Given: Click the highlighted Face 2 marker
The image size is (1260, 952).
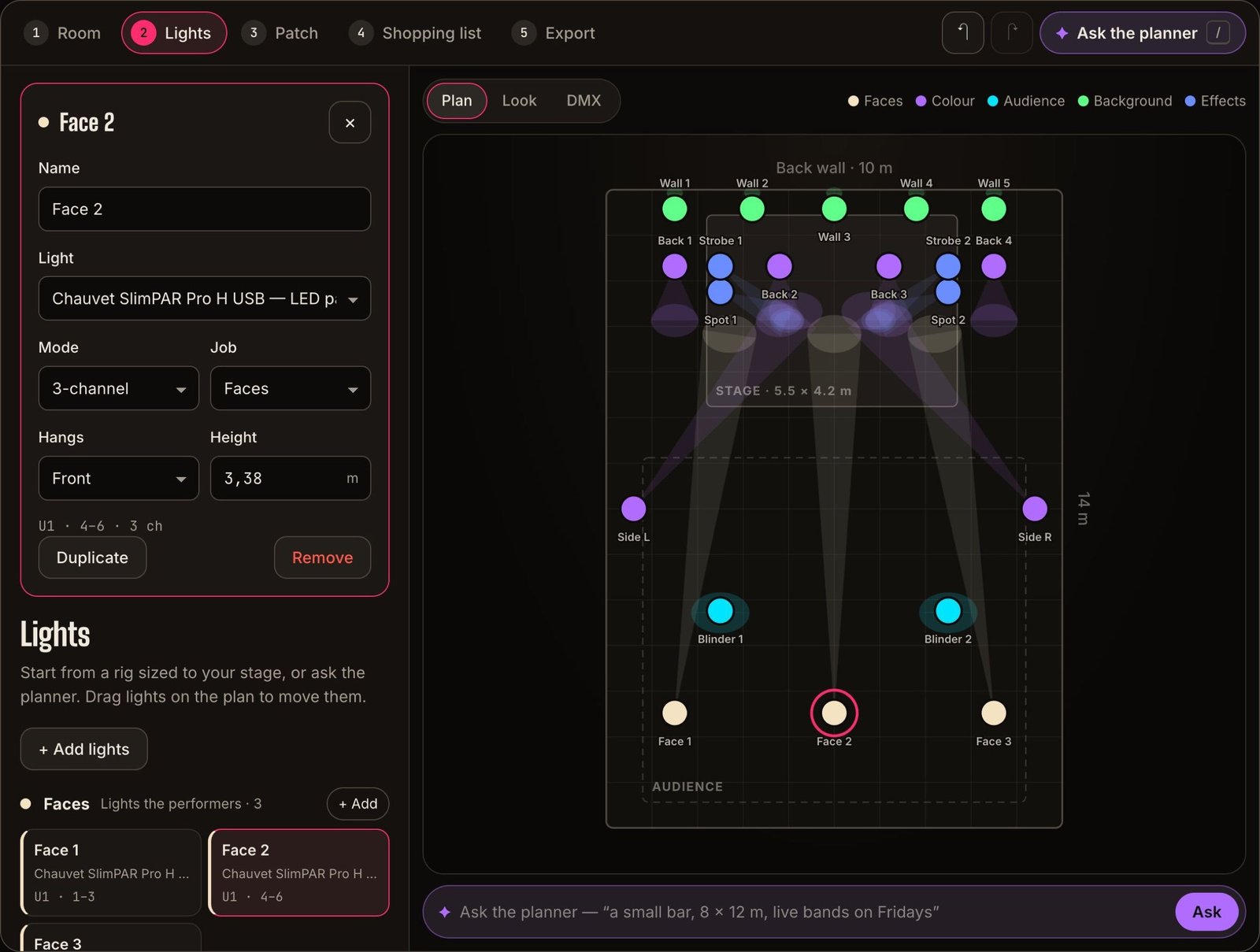Looking at the screenshot, I should tap(834, 713).
